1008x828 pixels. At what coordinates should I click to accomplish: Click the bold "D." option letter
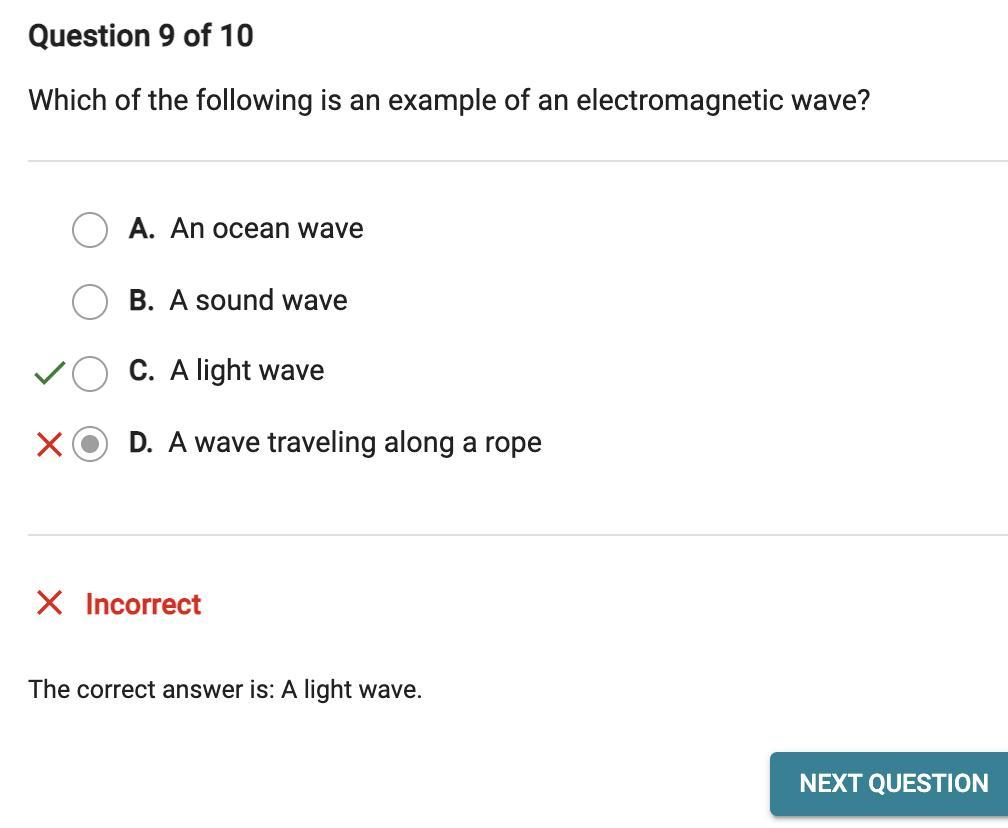pyautogui.click(x=141, y=443)
